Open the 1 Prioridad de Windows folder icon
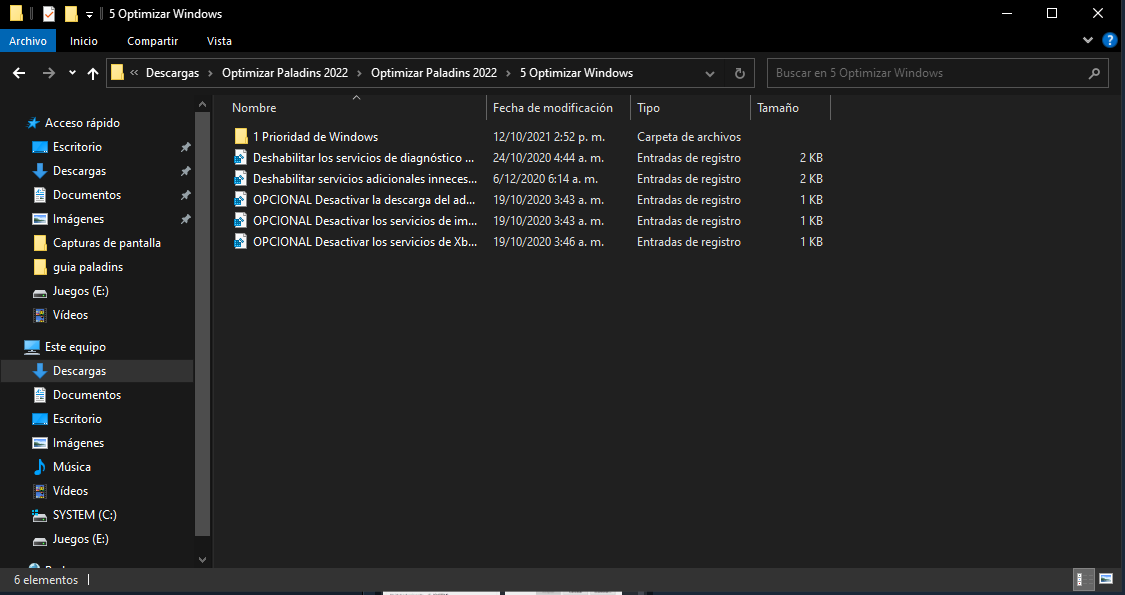 point(241,136)
